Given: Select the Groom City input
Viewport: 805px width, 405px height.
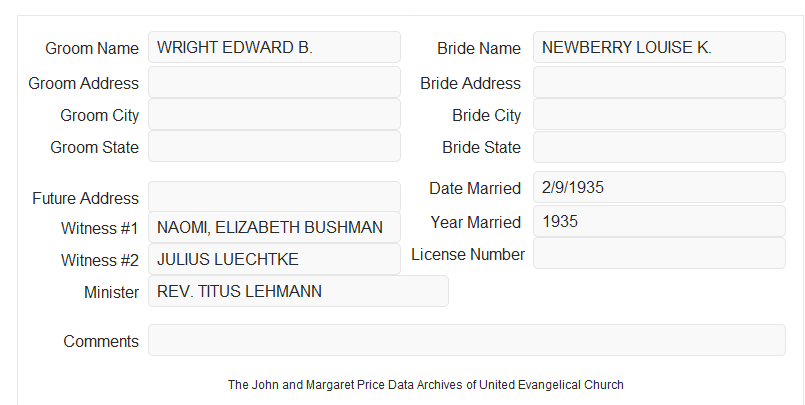Looking at the screenshot, I should 274,114.
